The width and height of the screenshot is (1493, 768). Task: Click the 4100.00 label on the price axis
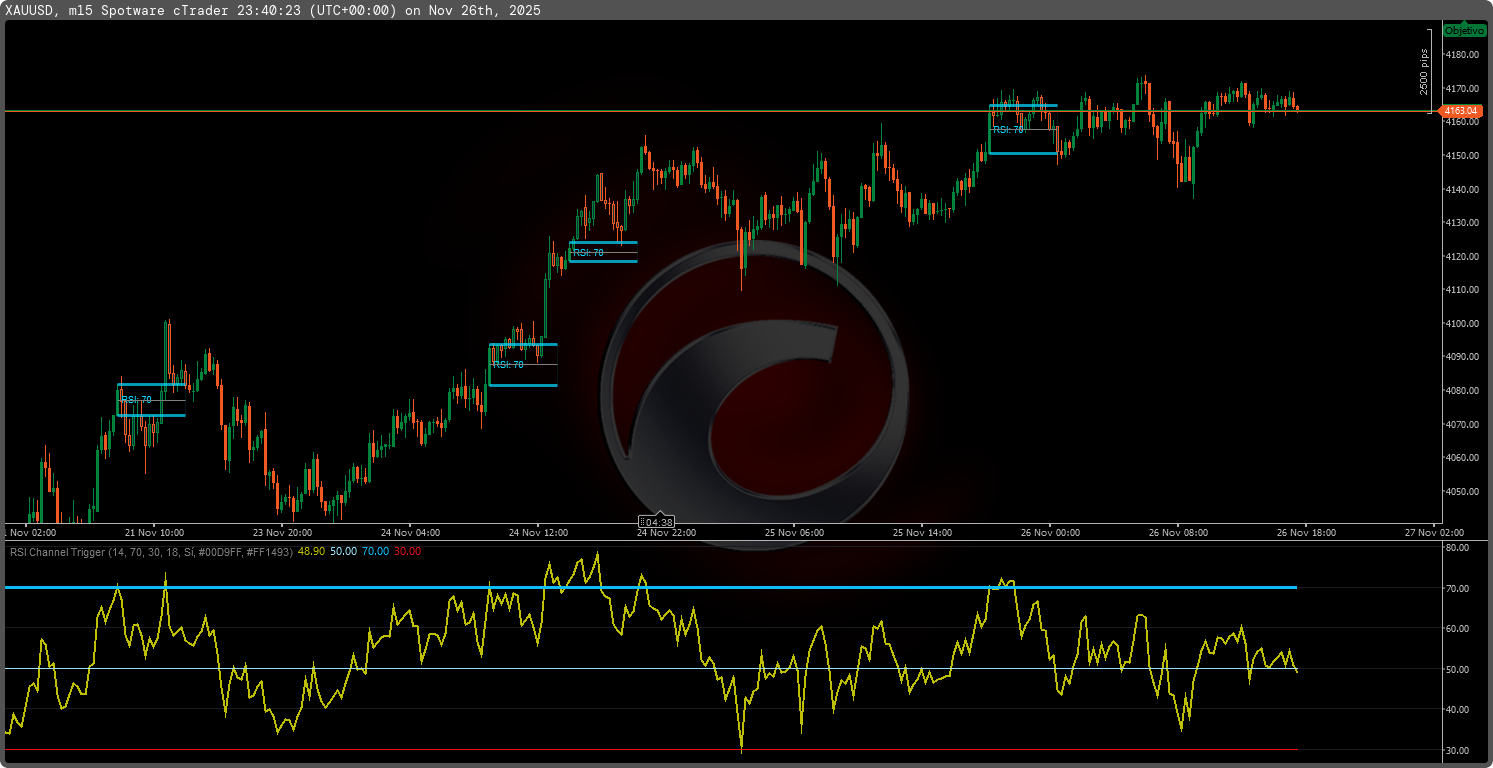[x=1462, y=323]
